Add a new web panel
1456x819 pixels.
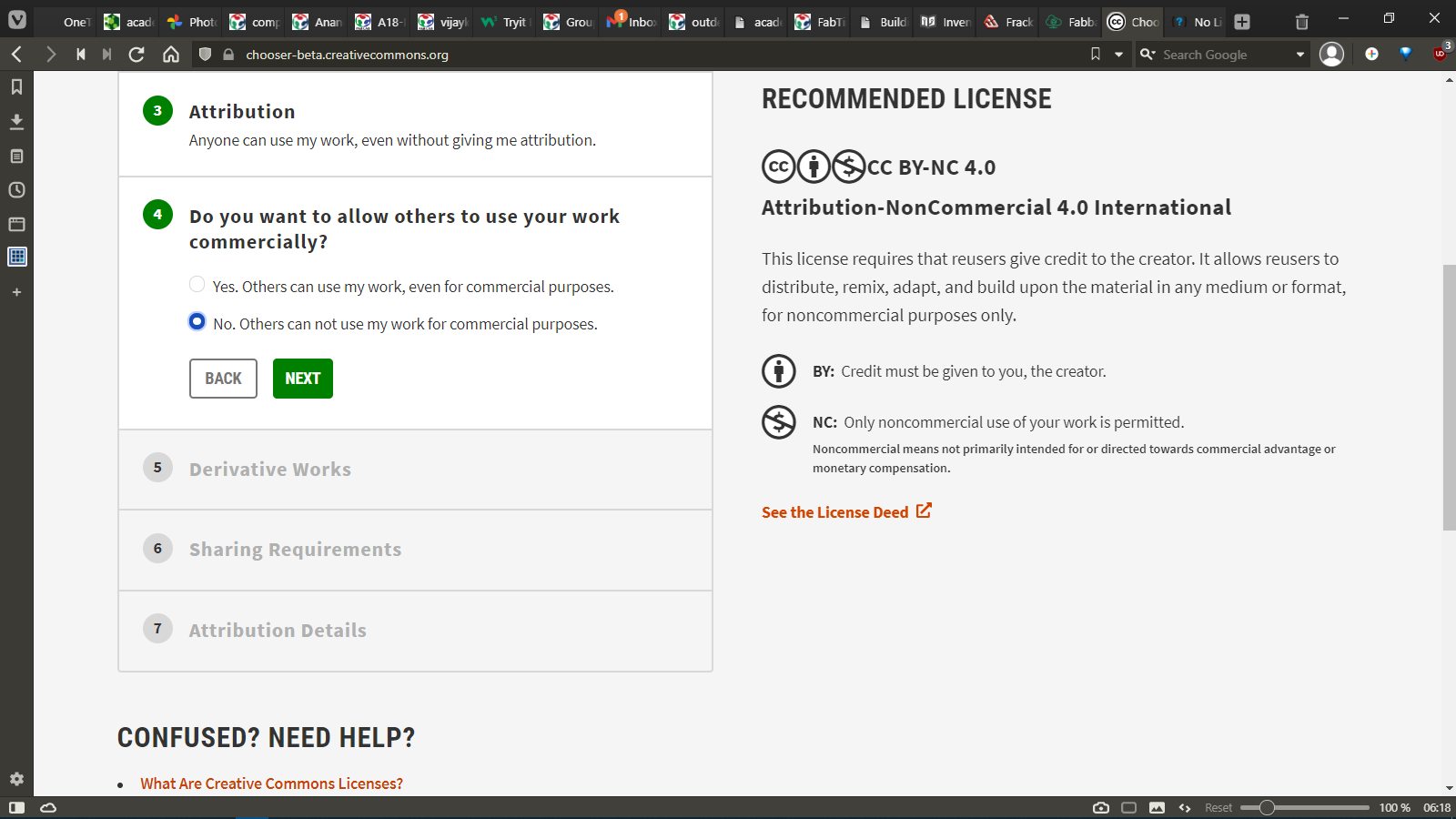pyautogui.click(x=16, y=292)
